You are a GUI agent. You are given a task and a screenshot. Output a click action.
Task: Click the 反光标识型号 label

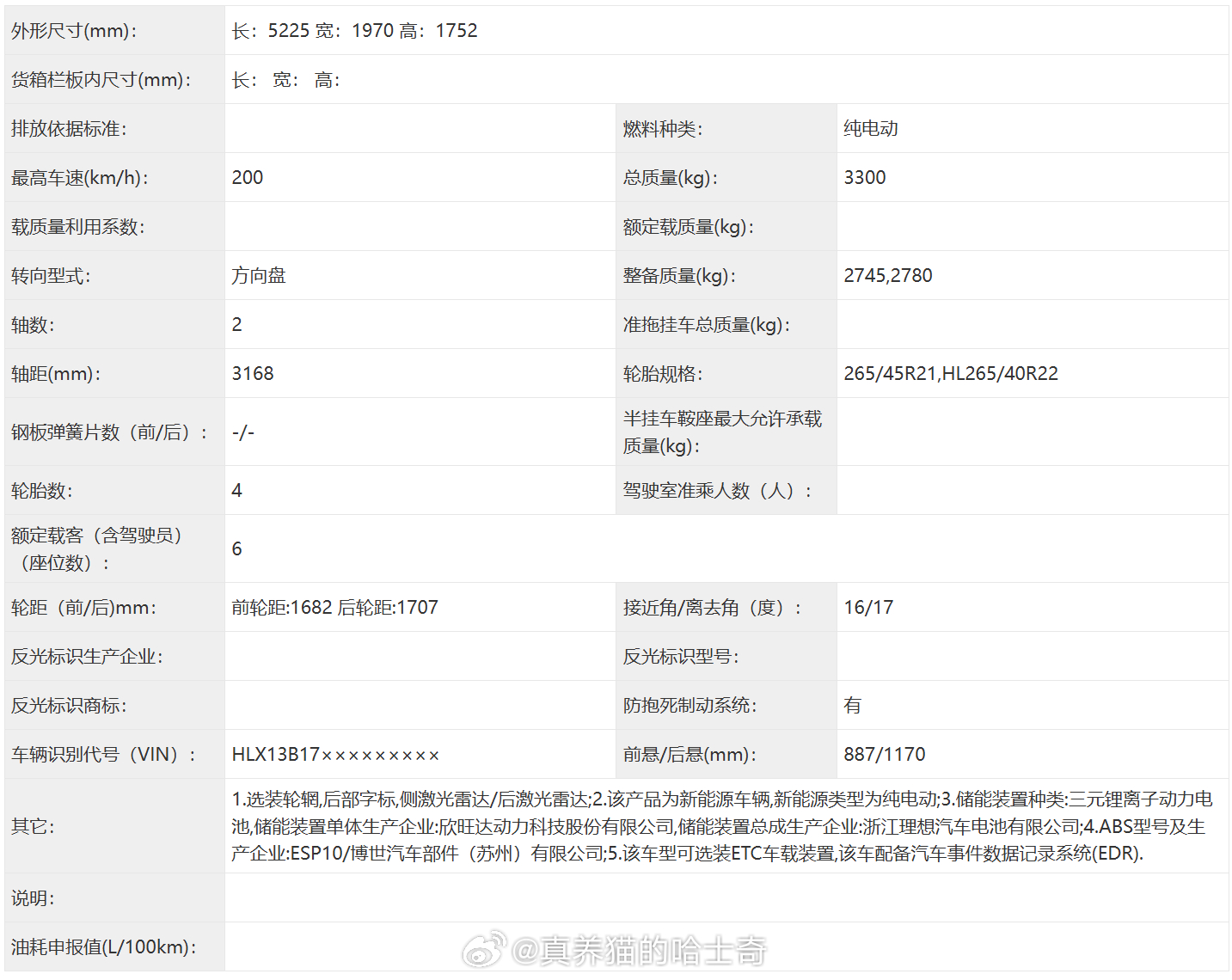[681, 657]
